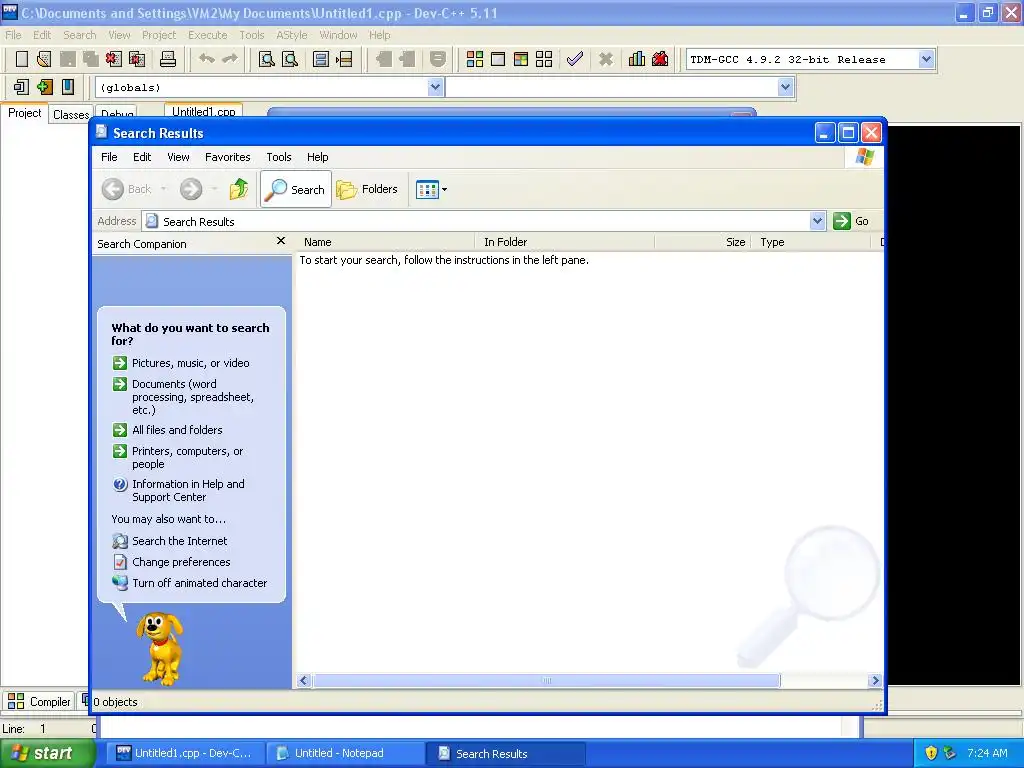This screenshot has width=1024, height=768.
Task: Click the Find icon in Dev-C++ toolbar
Action: [x=266, y=59]
